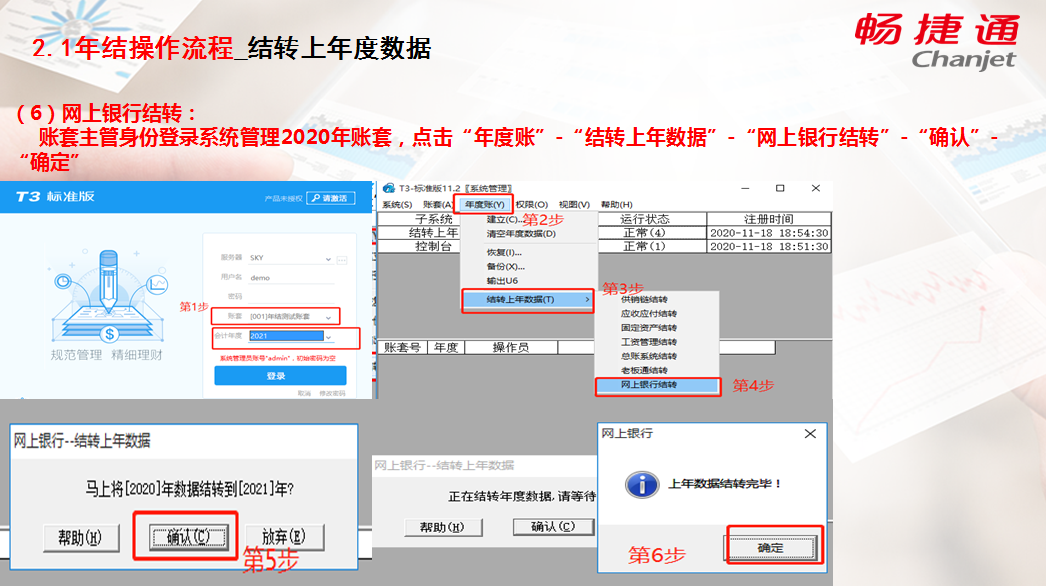Click the 请激活 activation button with key icon

[331, 198]
